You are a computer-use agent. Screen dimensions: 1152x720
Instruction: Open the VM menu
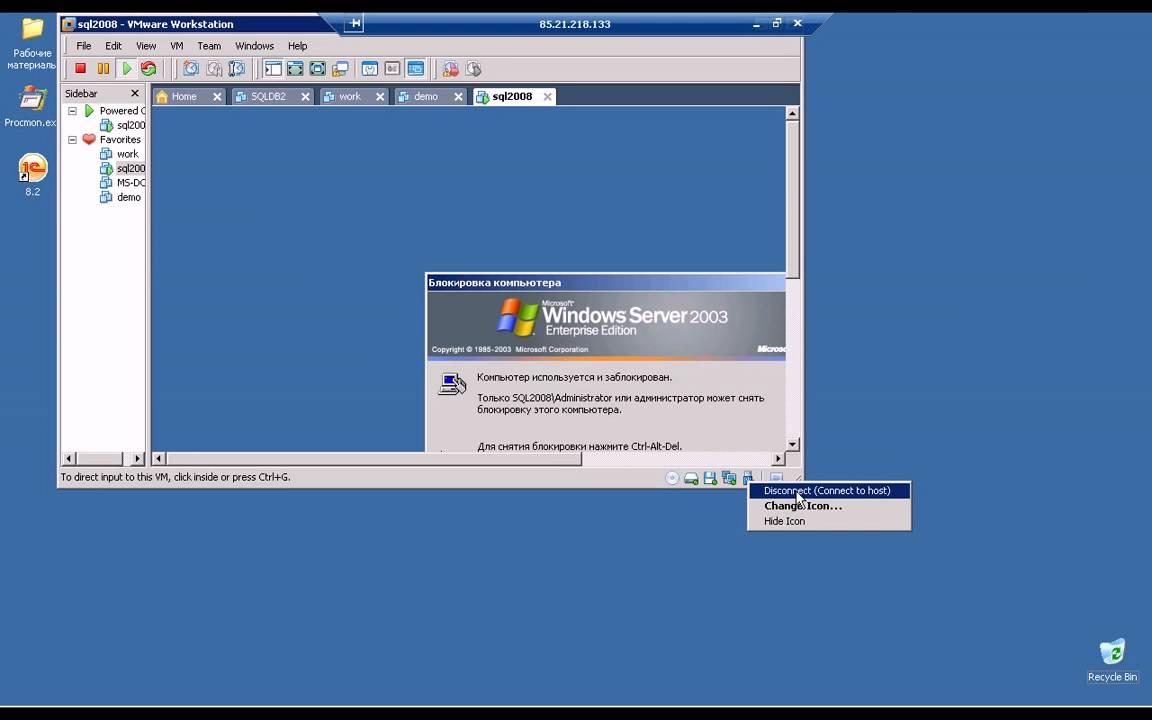click(x=176, y=46)
